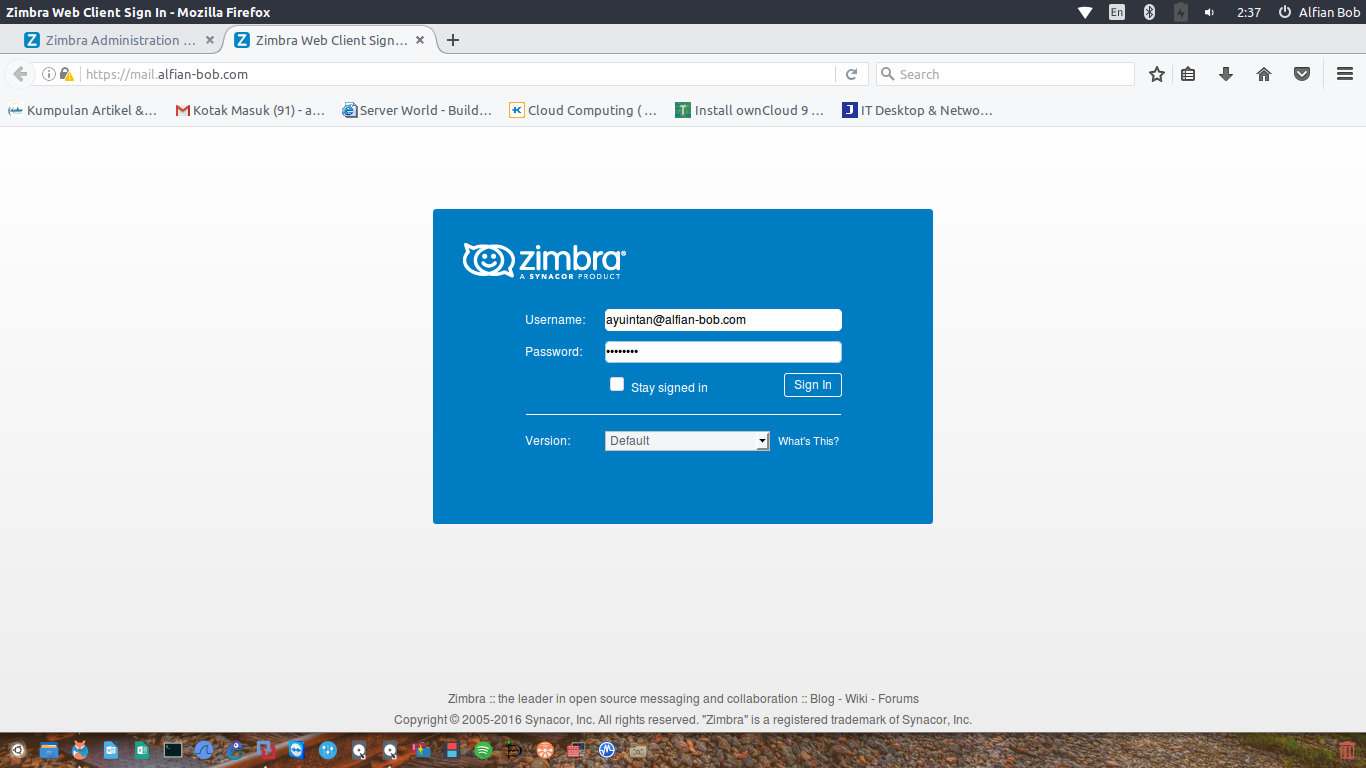Expand the Version dropdown set to Default
Image resolution: width=1366 pixels, height=768 pixels.
687,441
